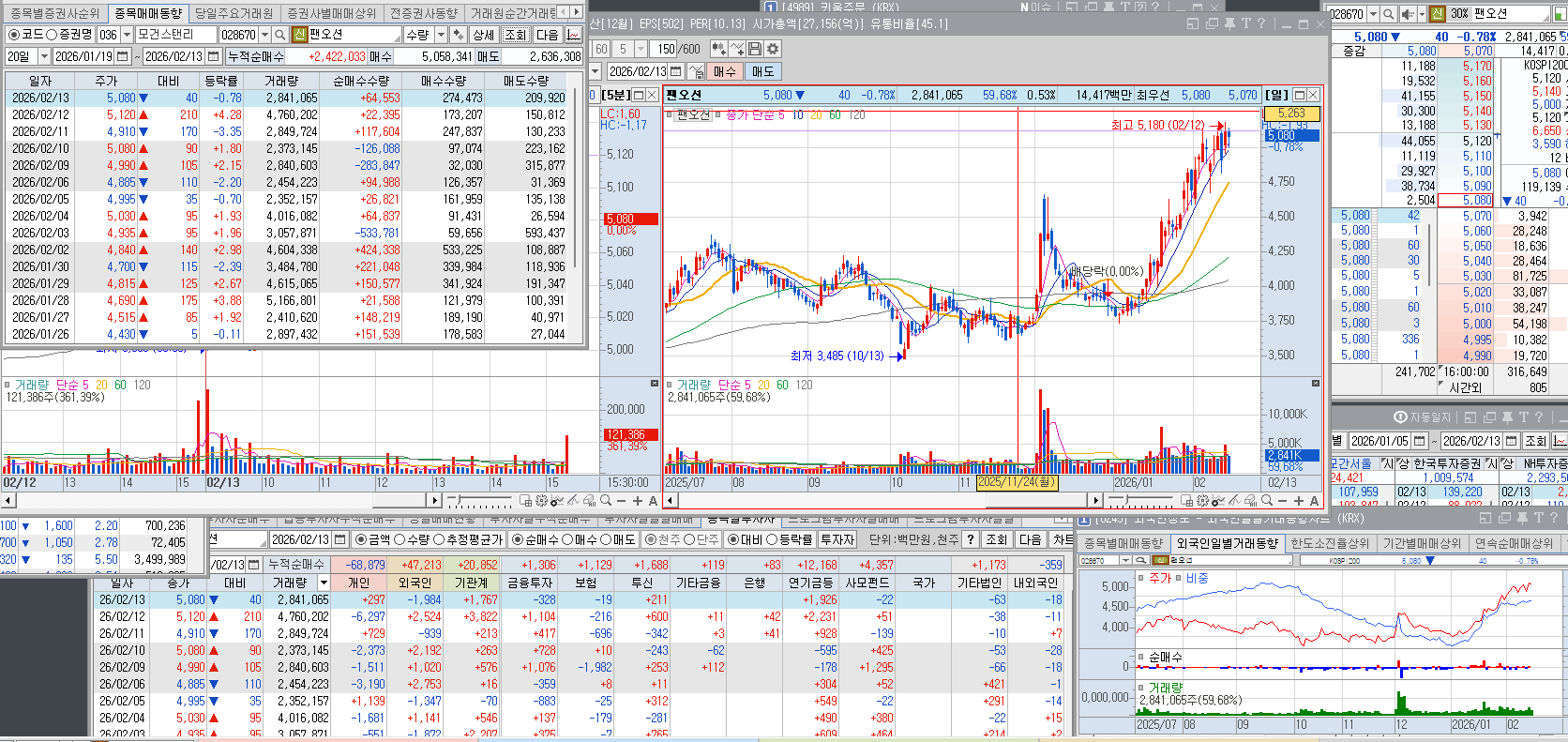Zoom in 5-minute chart with plus icon
The width and height of the screenshot is (1568, 742).
pyautogui.click(x=638, y=501)
